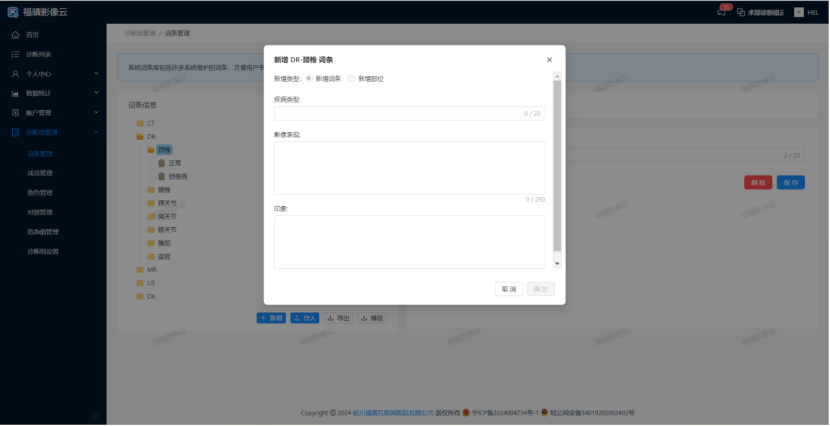This screenshot has height=426, width=830.
Task: Click the 诊断列表 list icon in sidebar
Action: 15,54
